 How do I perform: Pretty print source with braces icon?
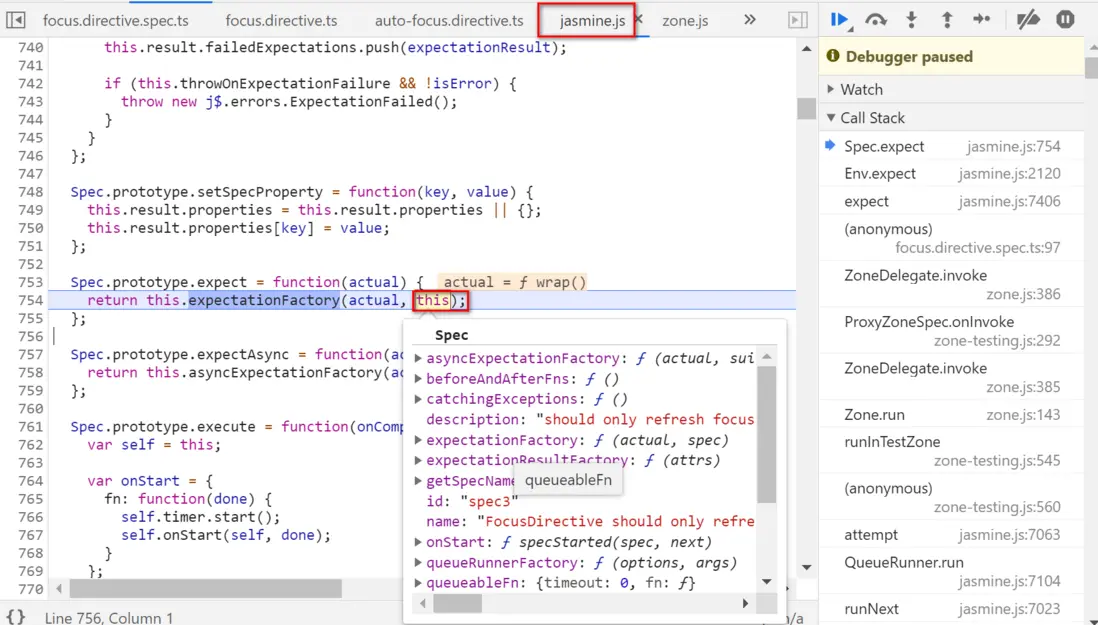(16, 617)
